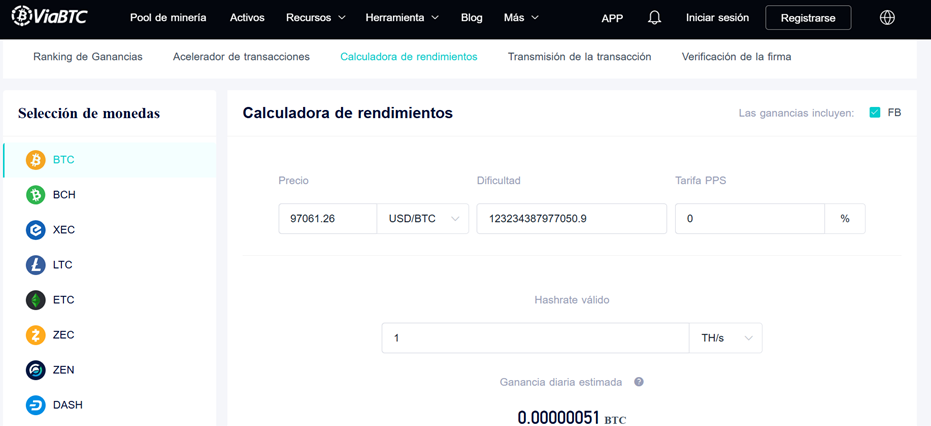Click the help icon beside Ganancia diaria estimada

coord(639,382)
